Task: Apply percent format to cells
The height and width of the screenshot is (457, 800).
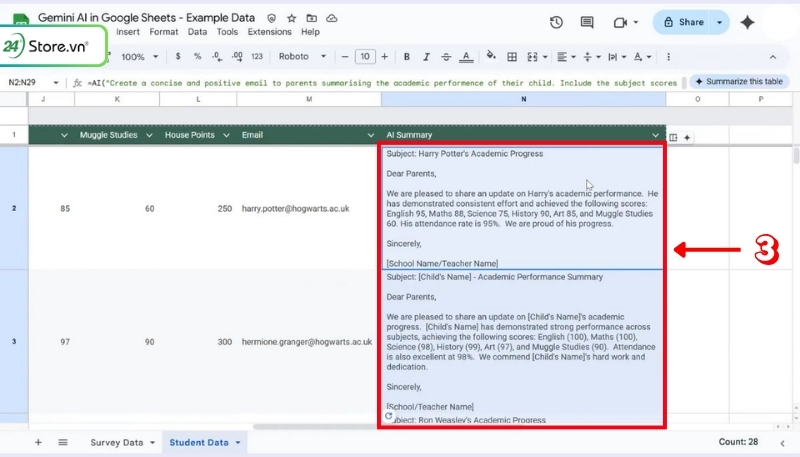Action: click(x=197, y=57)
